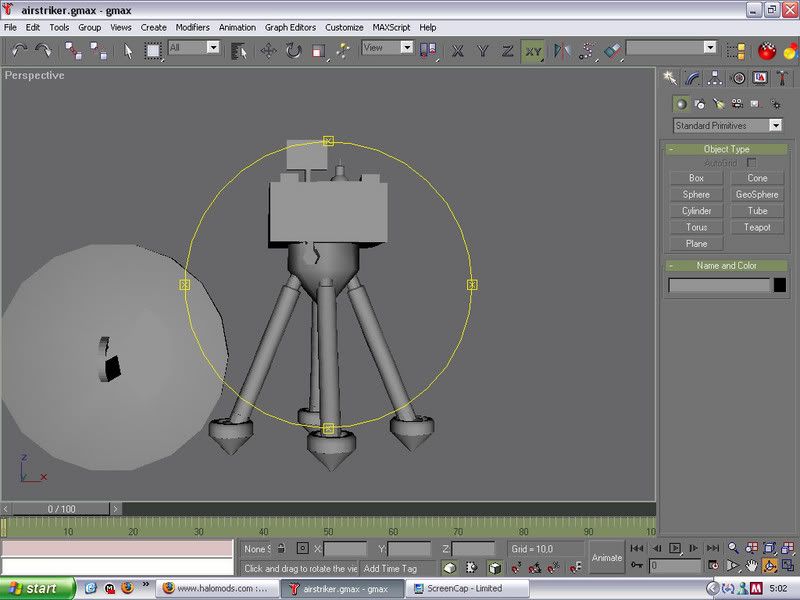
Task: Click the Array tool icon
Action: pos(587,51)
